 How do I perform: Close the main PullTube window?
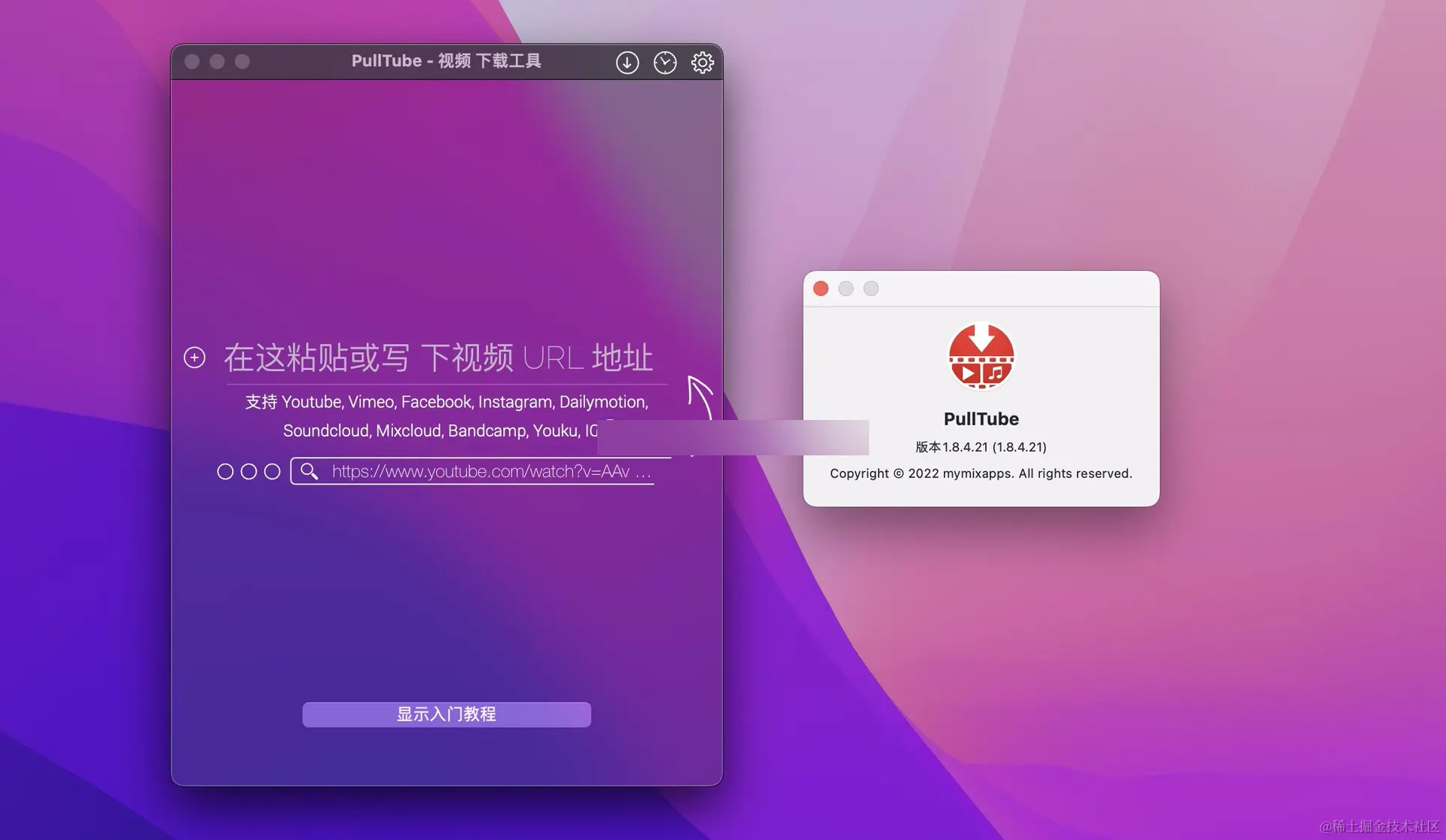192,62
